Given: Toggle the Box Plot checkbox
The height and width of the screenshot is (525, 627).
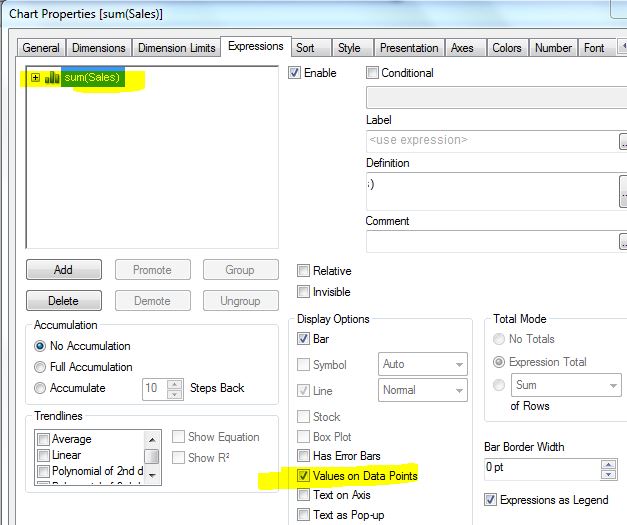Looking at the screenshot, I should [x=303, y=437].
